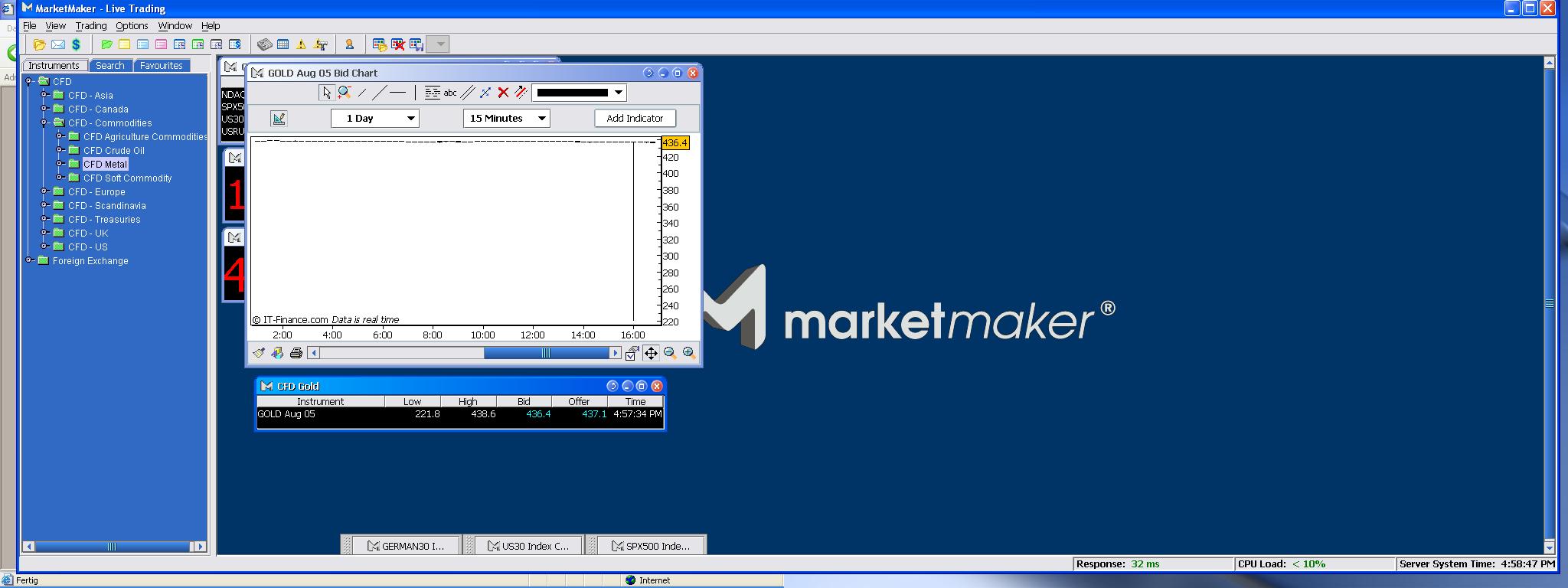The image size is (1568, 588).
Task: Expand the CFD Crude Oil tree node
Action: pos(60,150)
